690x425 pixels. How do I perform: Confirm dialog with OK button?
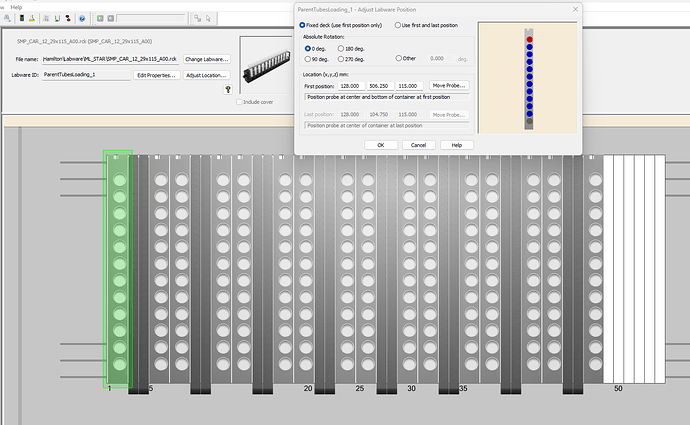381,145
